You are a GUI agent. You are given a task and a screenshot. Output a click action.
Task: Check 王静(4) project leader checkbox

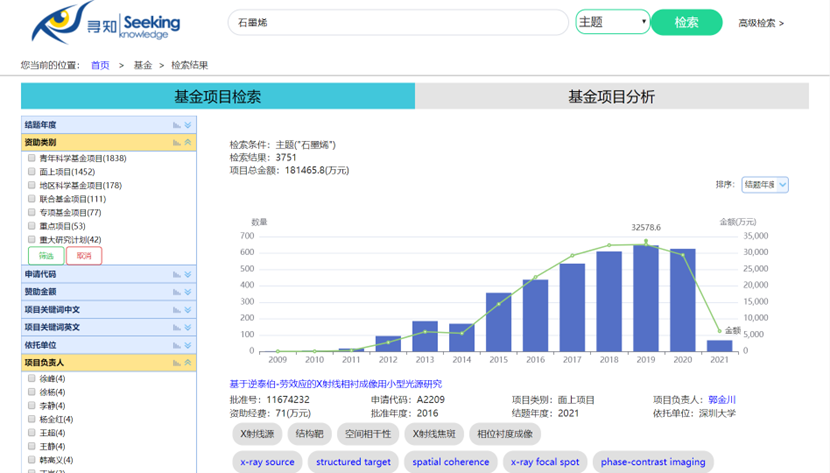coord(32,446)
